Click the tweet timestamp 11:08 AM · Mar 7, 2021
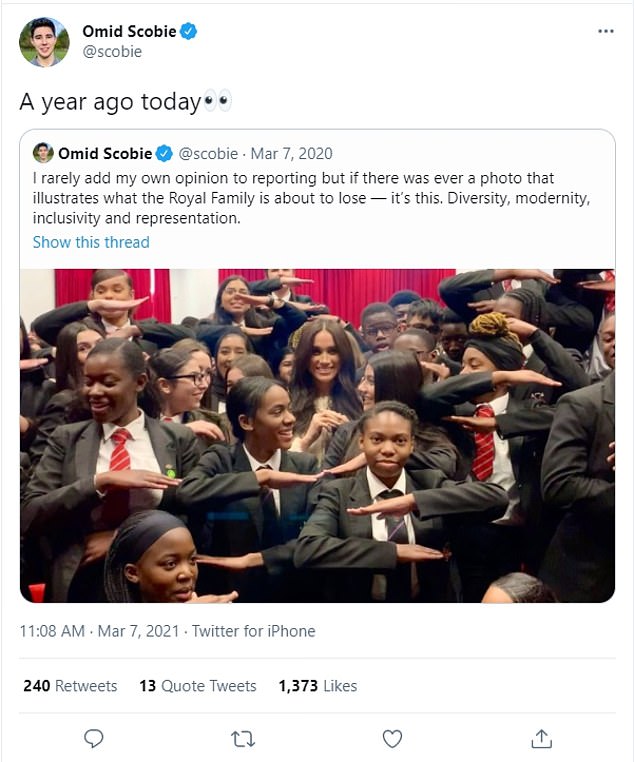The height and width of the screenshot is (762, 634). coord(100,631)
